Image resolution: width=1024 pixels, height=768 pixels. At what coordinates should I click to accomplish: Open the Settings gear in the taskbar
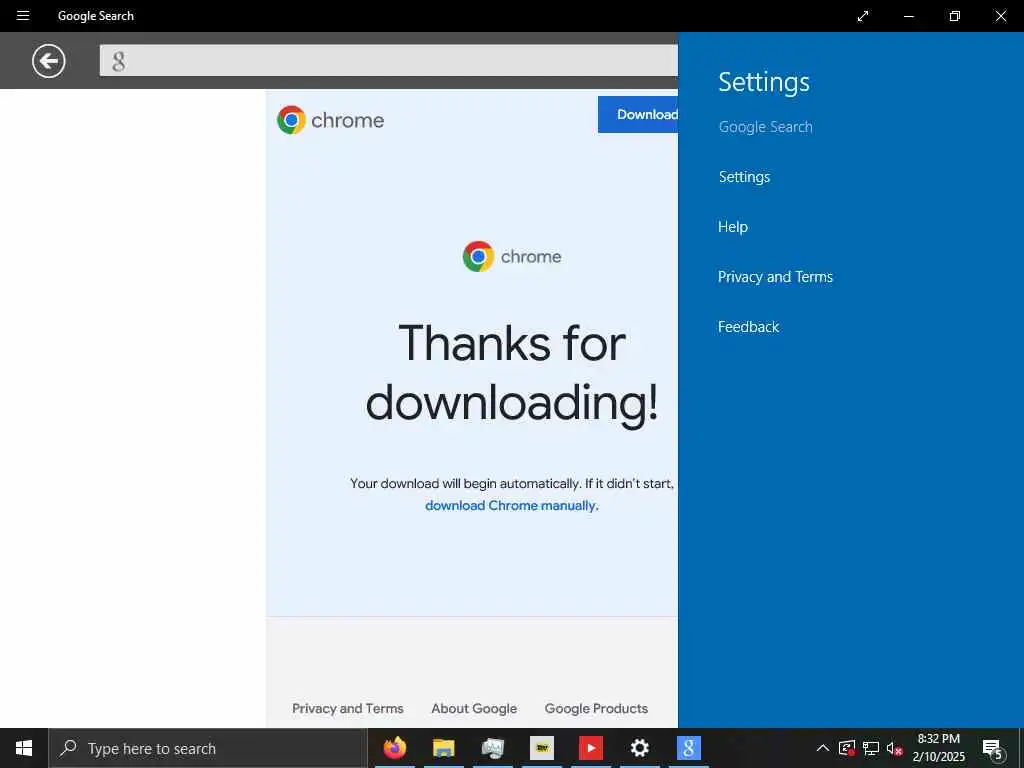click(x=639, y=748)
